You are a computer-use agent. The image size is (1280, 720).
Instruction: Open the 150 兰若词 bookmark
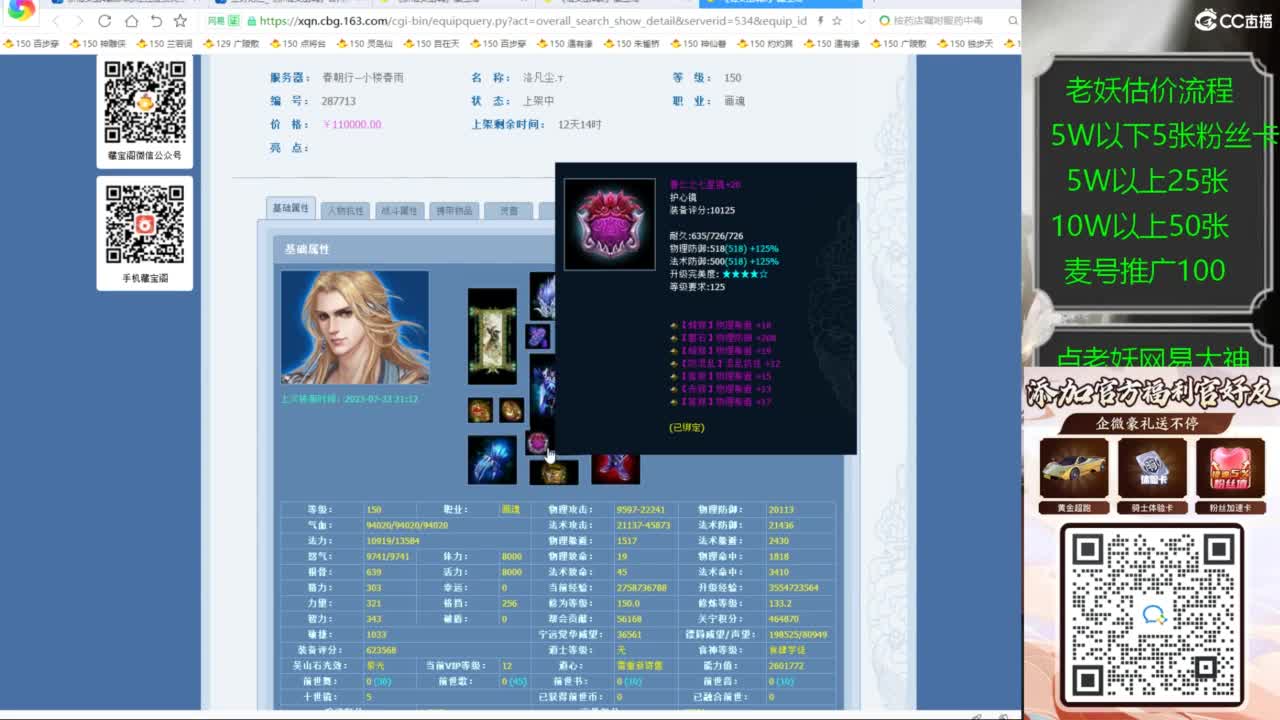coord(165,44)
